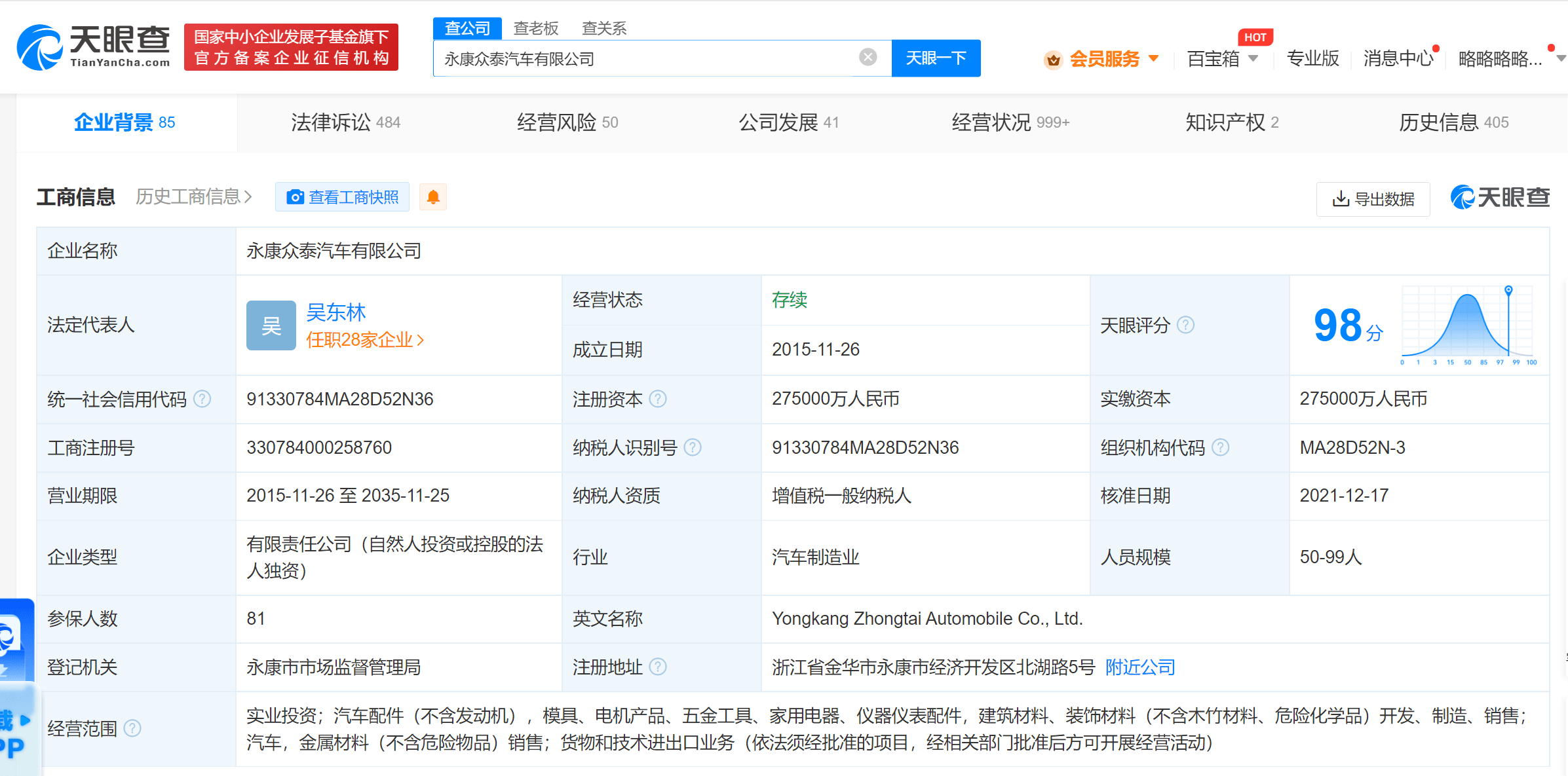Select the 查关系 search tab

coord(604,28)
